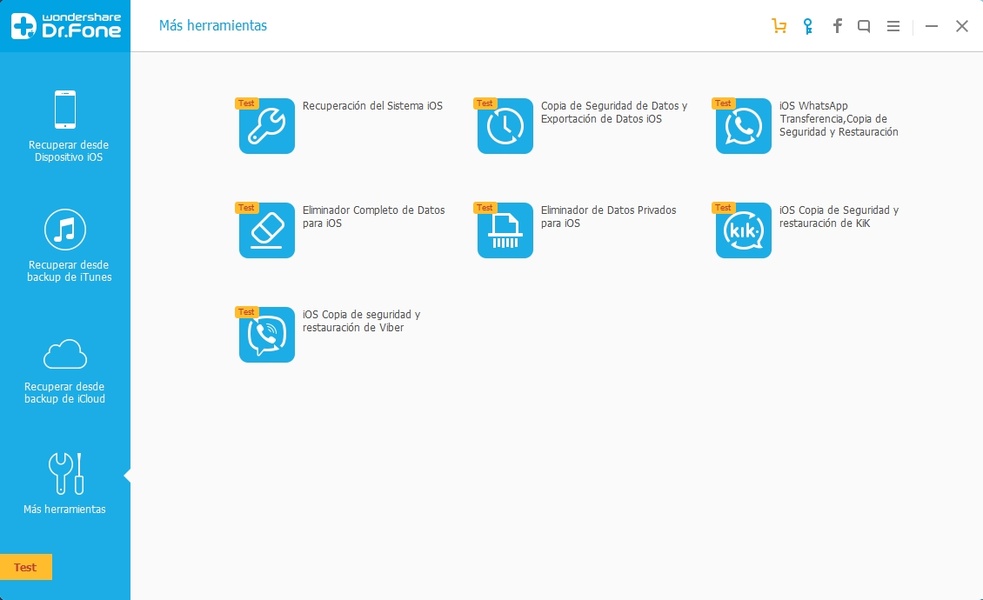Image resolution: width=983 pixels, height=600 pixels.
Task: Open the feedback chat bubble icon
Action: click(864, 26)
